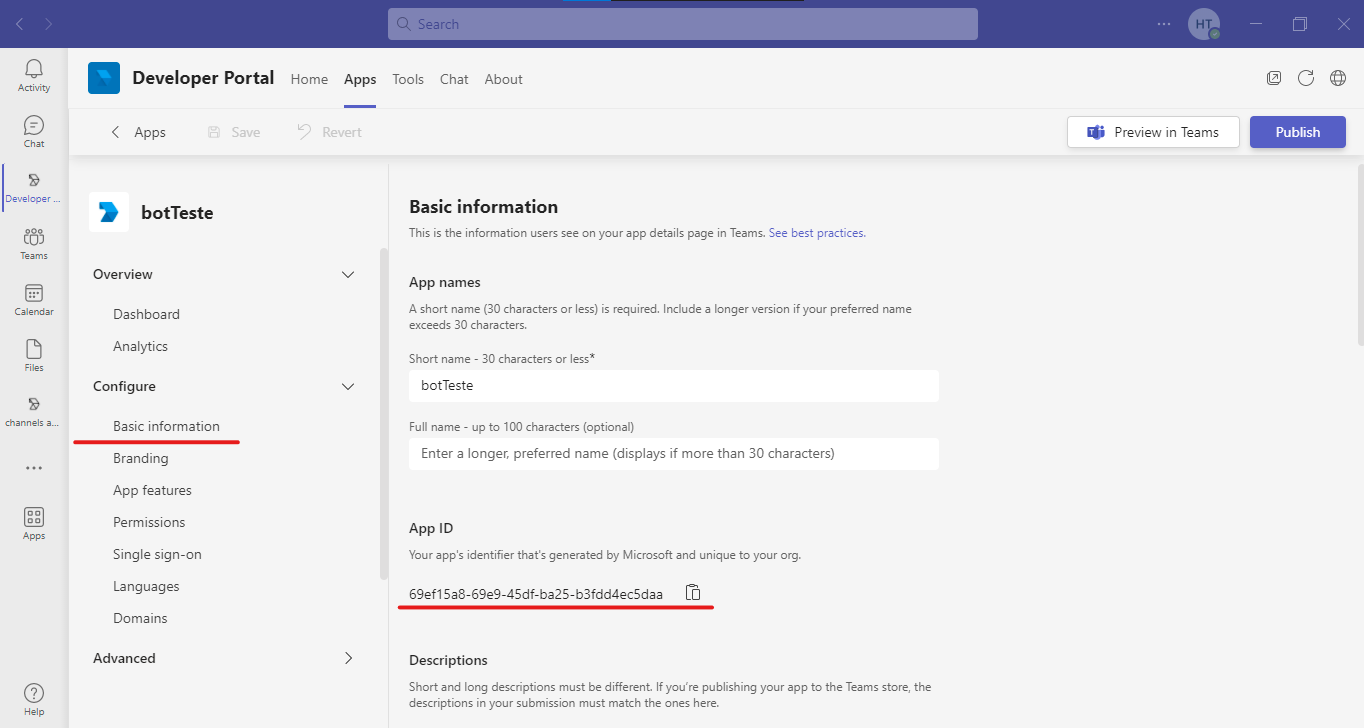
Task: Expand the Advanced section
Action: [348, 658]
